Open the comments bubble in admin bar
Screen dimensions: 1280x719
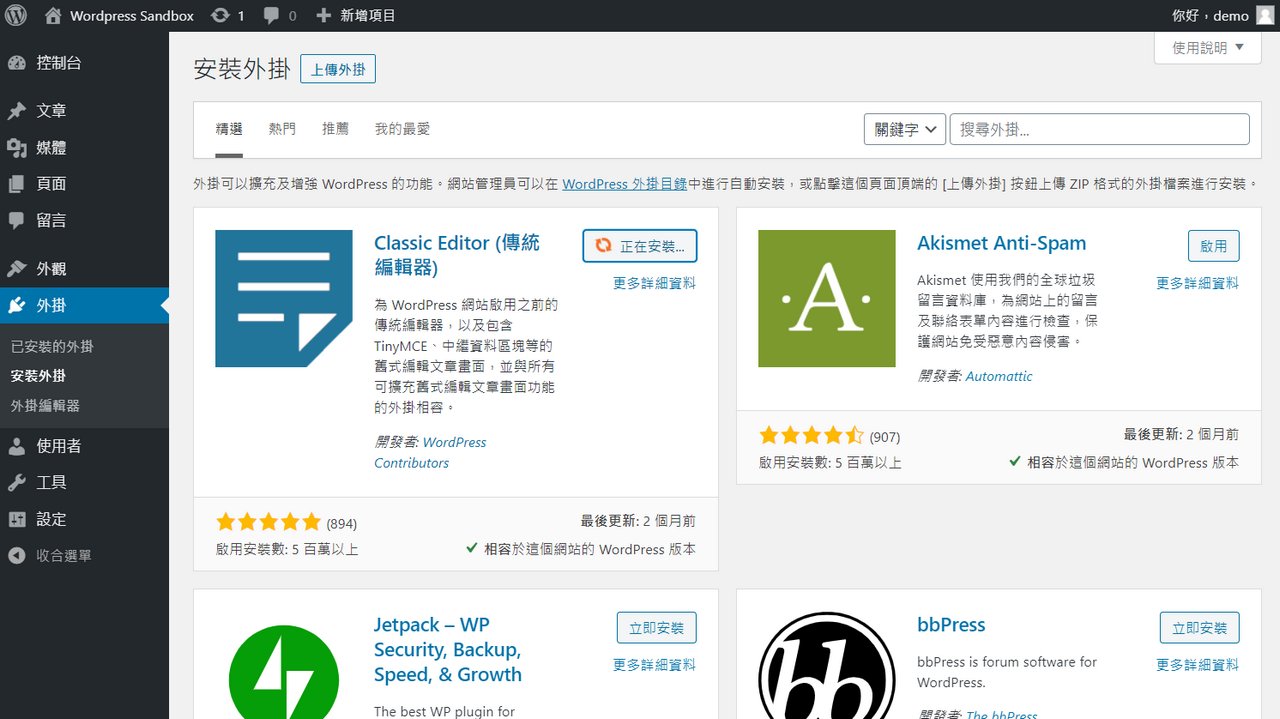point(271,16)
